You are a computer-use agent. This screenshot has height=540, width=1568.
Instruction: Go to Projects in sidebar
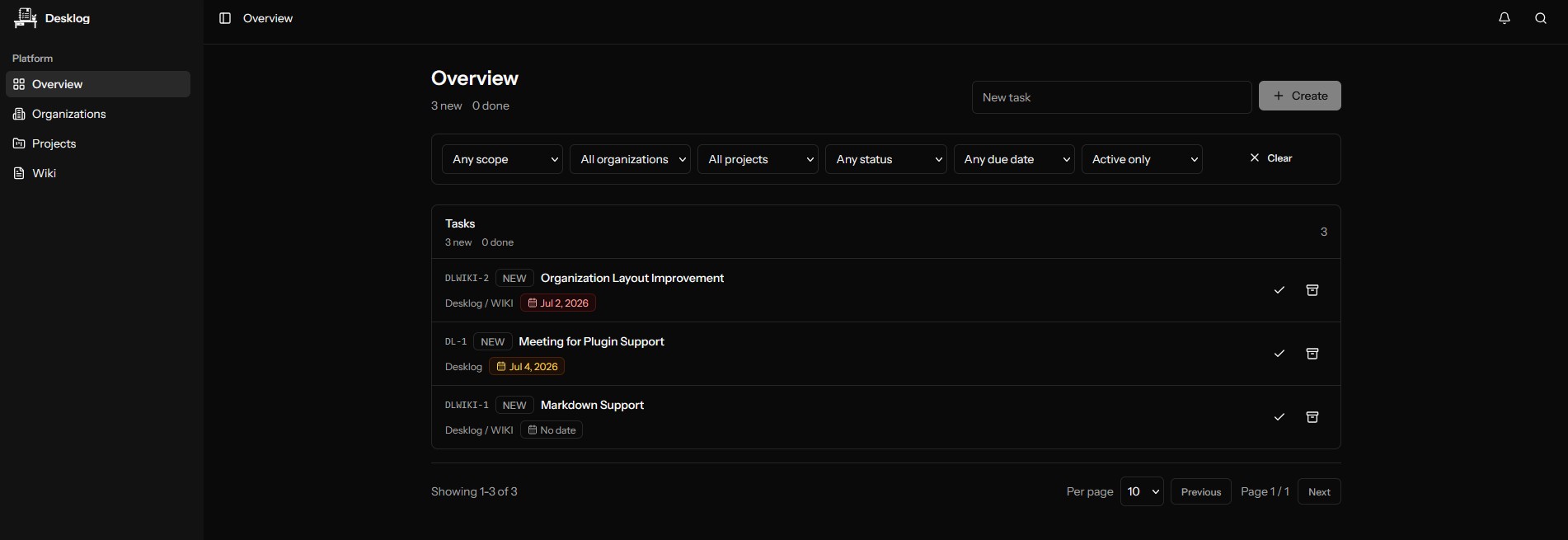tap(98, 143)
